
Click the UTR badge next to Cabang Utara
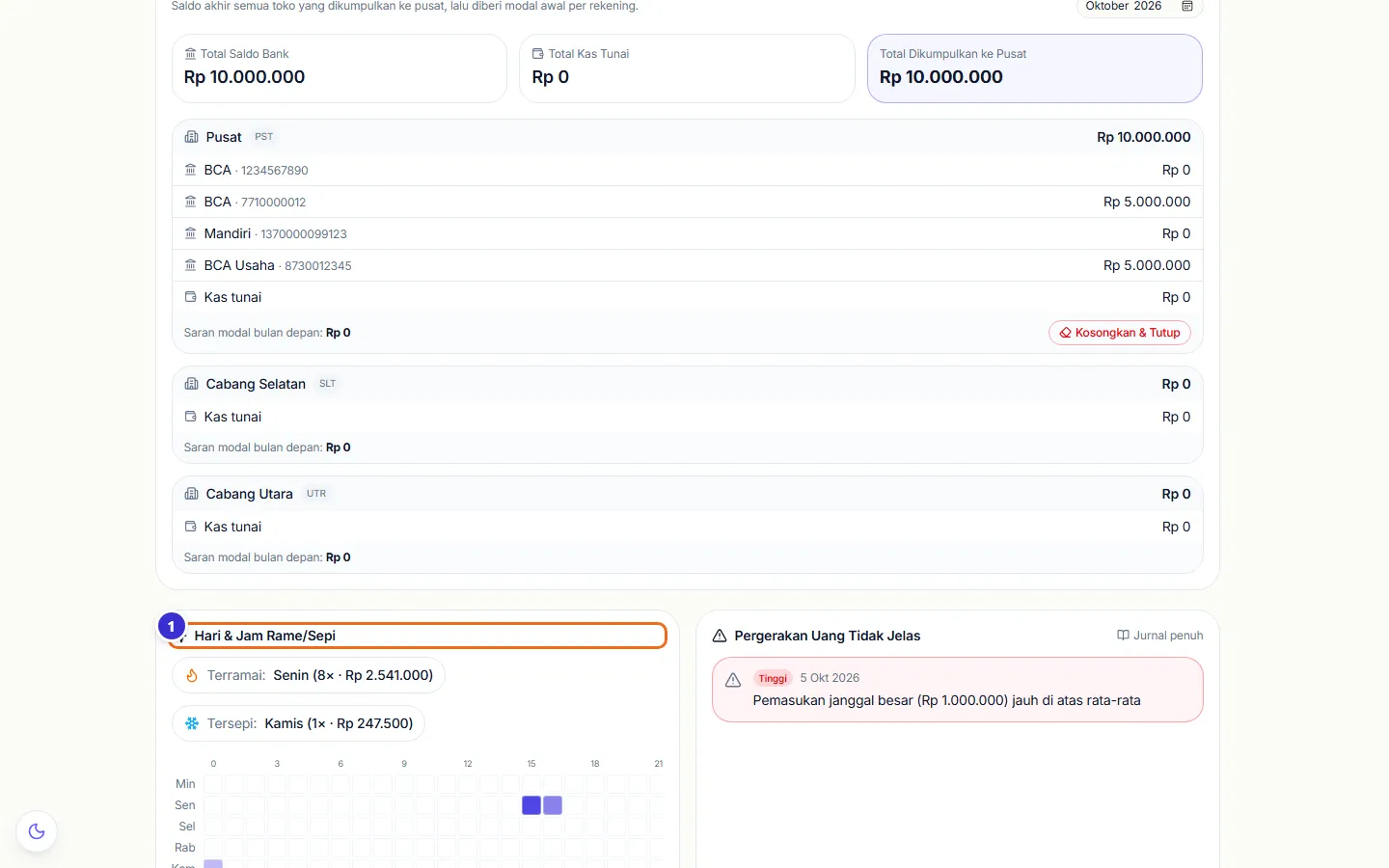coord(316,494)
